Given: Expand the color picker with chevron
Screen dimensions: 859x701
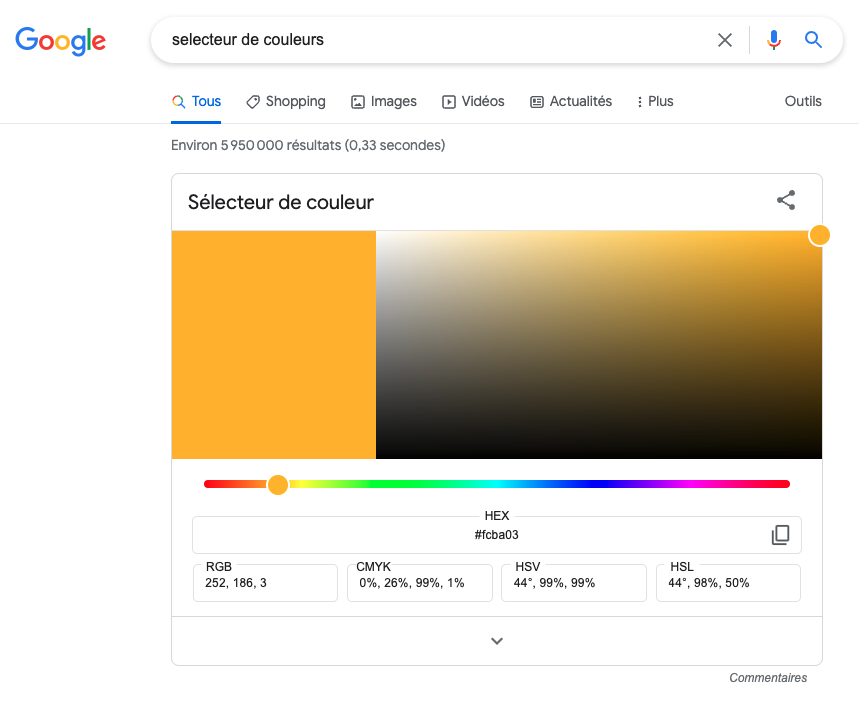Looking at the screenshot, I should 497,641.
